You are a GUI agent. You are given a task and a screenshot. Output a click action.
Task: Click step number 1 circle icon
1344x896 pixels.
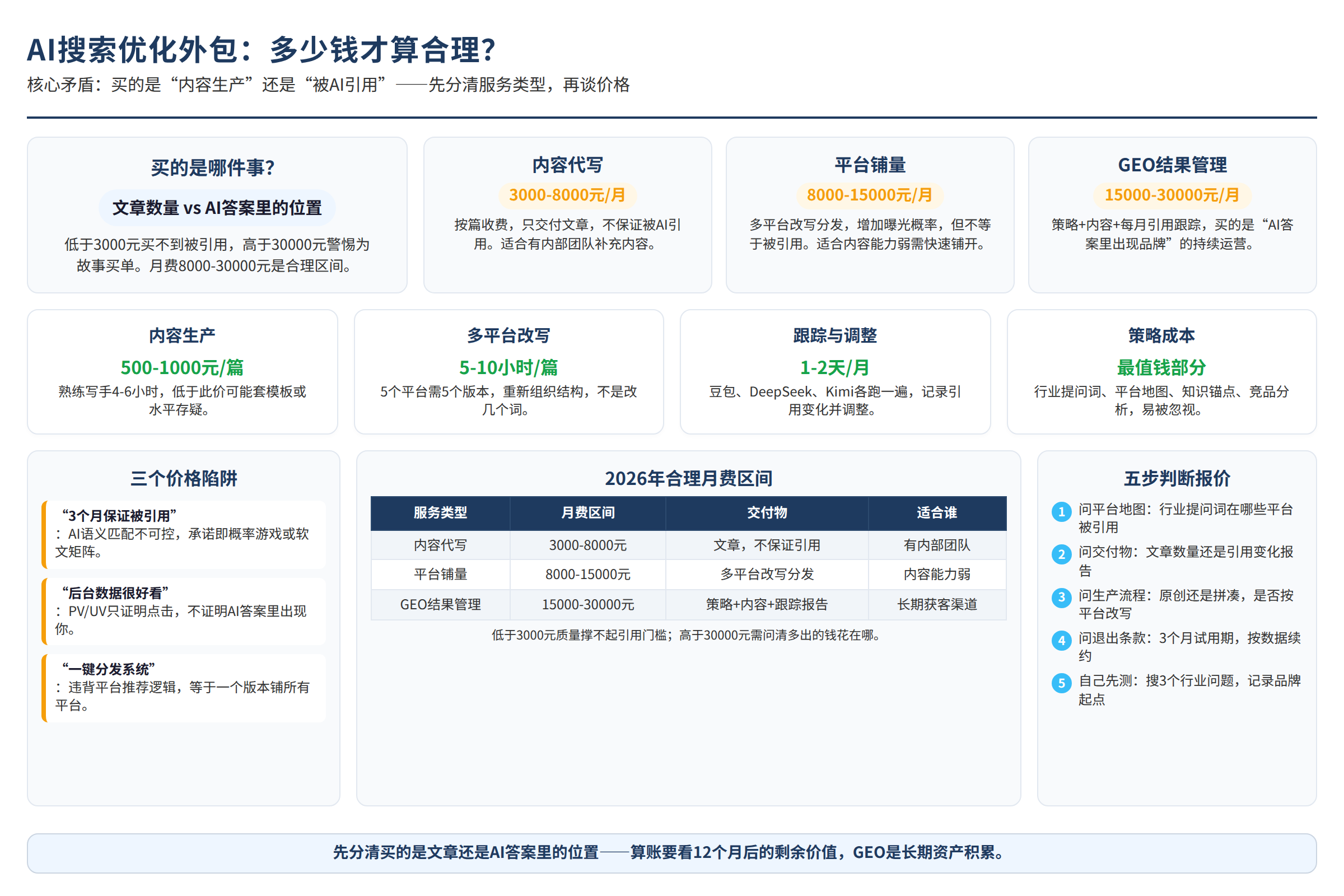tap(1061, 511)
